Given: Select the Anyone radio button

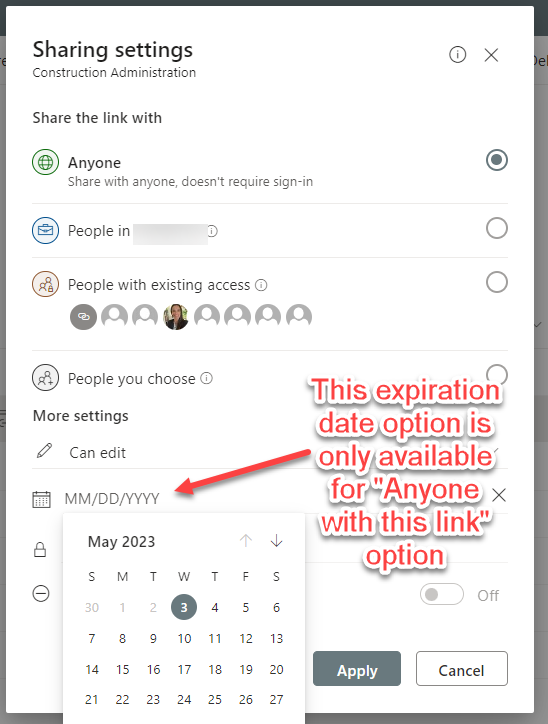Looking at the screenshot, I should [497, 160].
